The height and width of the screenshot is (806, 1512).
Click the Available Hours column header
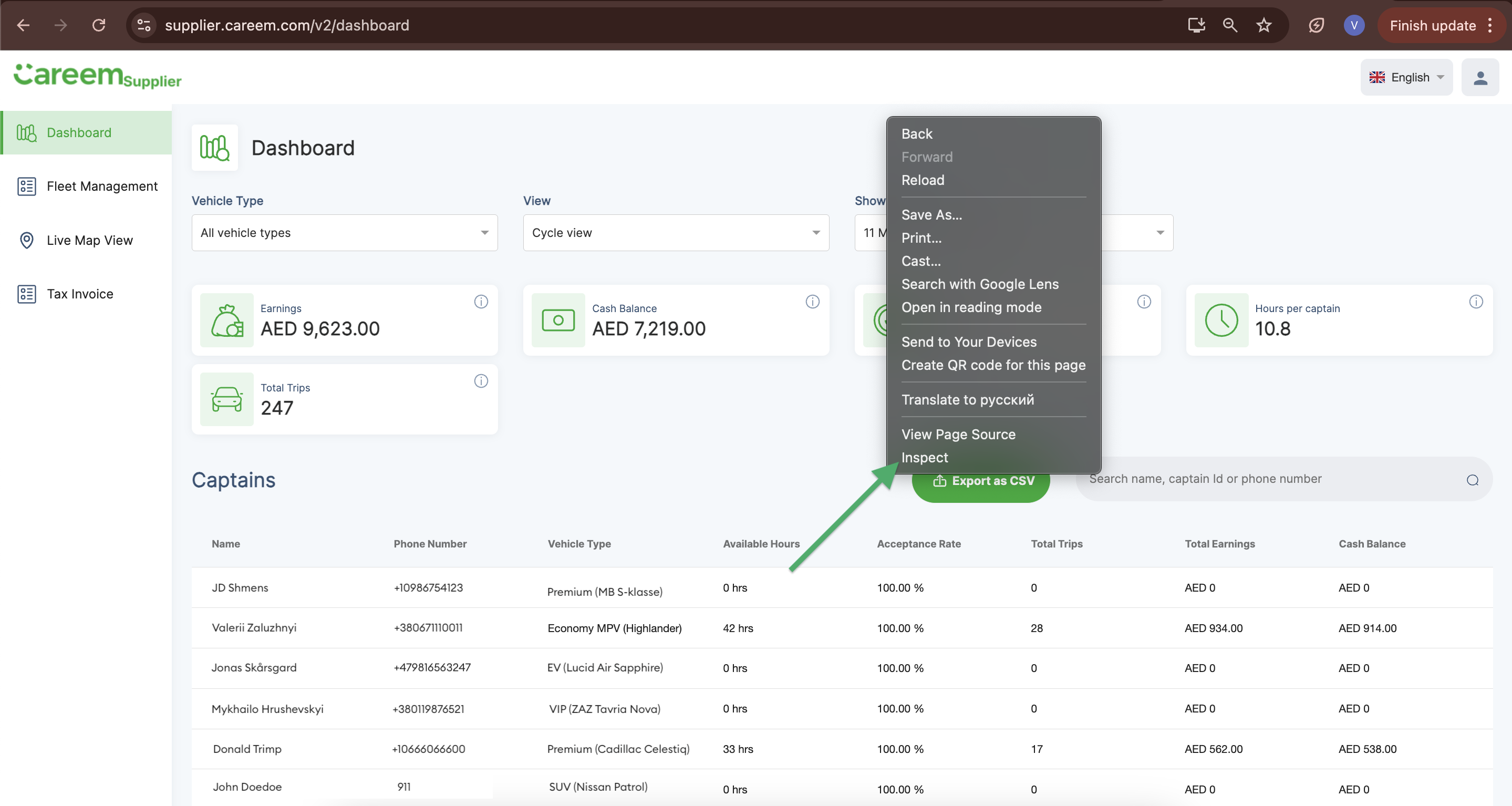761,544
